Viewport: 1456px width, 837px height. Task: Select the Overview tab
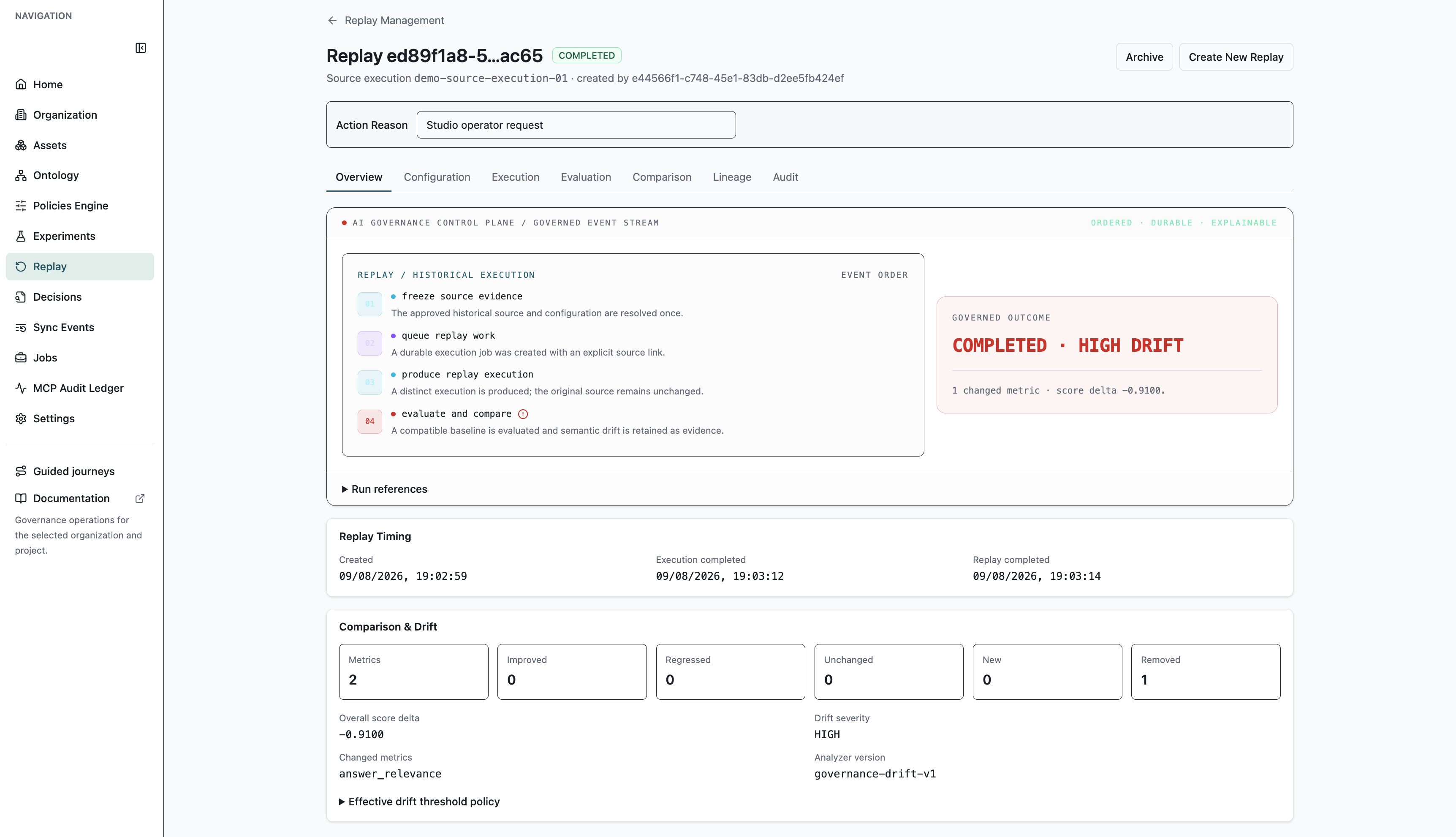tap(359, 177)
